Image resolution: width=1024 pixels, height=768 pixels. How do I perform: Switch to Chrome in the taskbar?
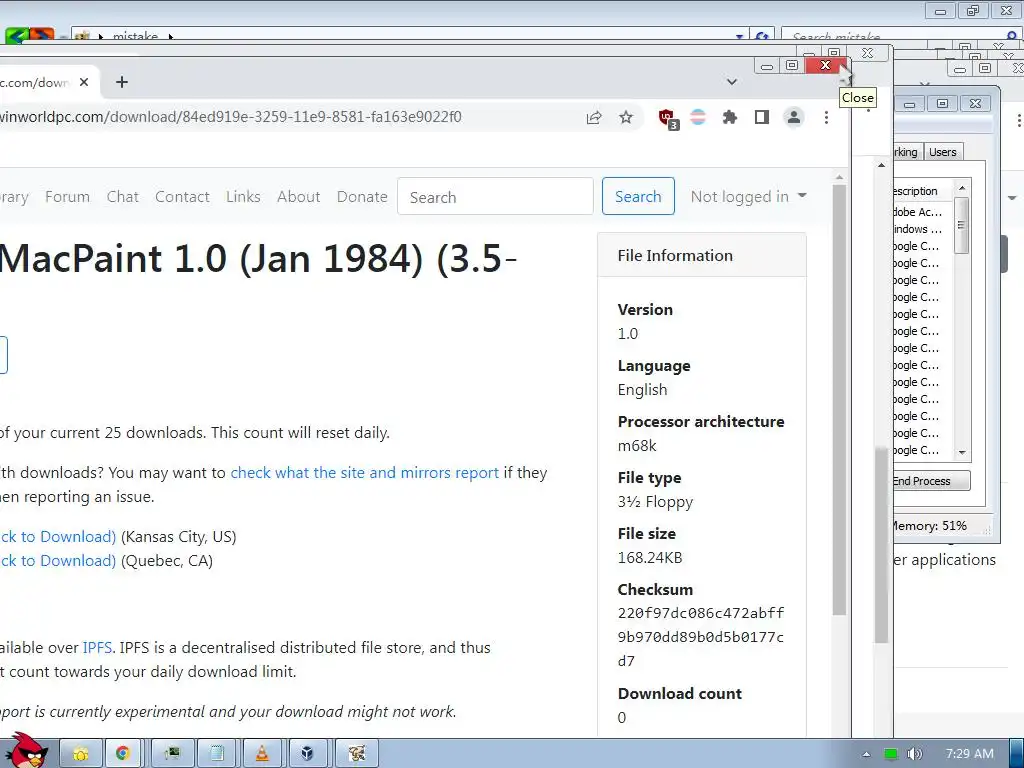coord(123,754)
